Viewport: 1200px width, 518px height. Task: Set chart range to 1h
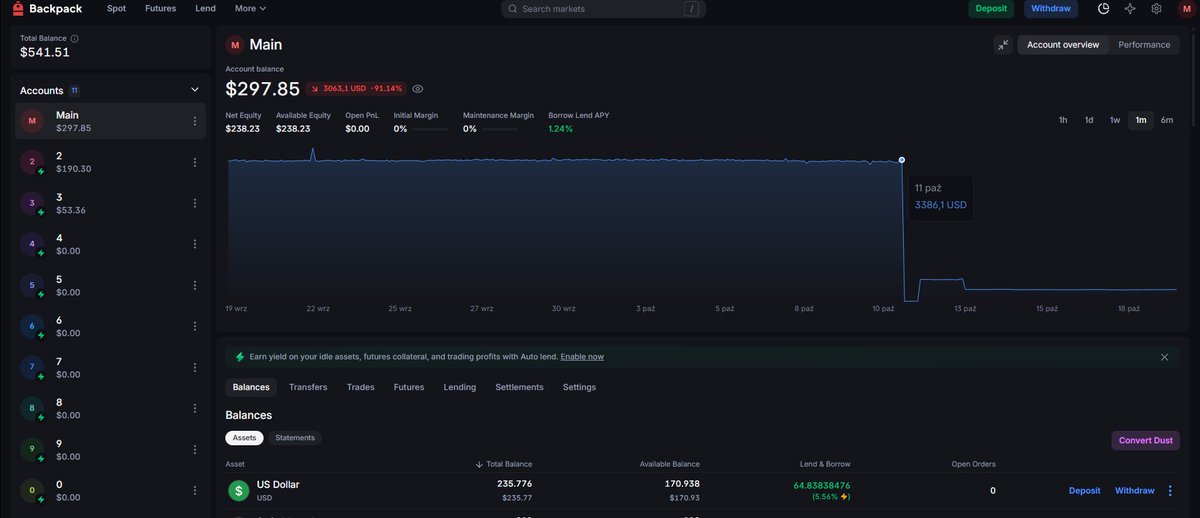(1063, 120)
